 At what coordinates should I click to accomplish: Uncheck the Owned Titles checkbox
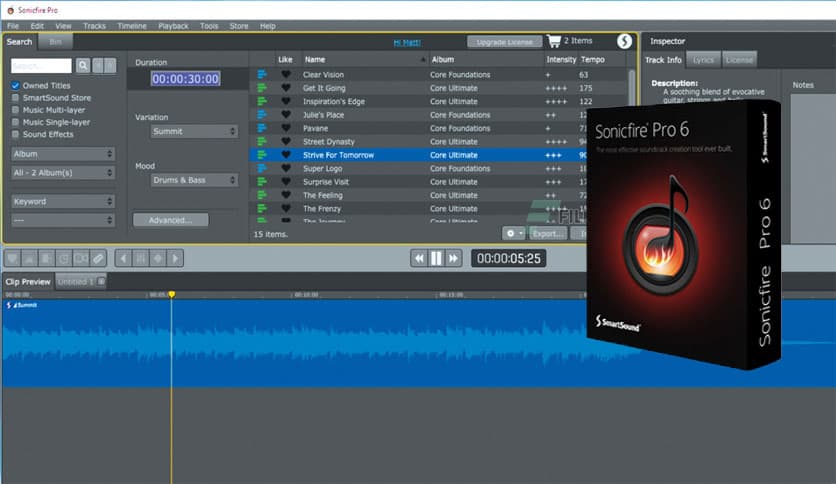click(15, 85)
